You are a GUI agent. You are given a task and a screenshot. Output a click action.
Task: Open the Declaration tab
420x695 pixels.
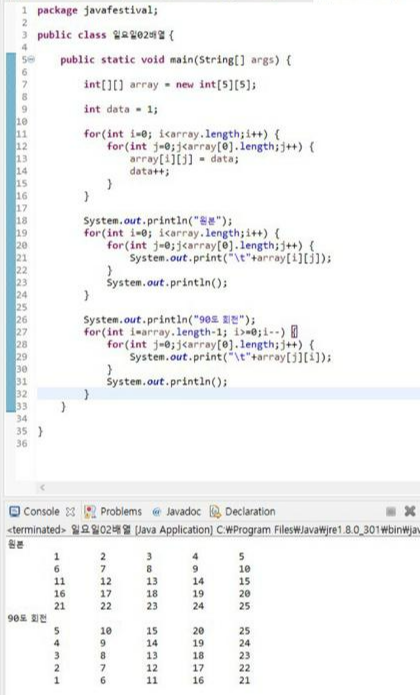click(x=250, y=511)
